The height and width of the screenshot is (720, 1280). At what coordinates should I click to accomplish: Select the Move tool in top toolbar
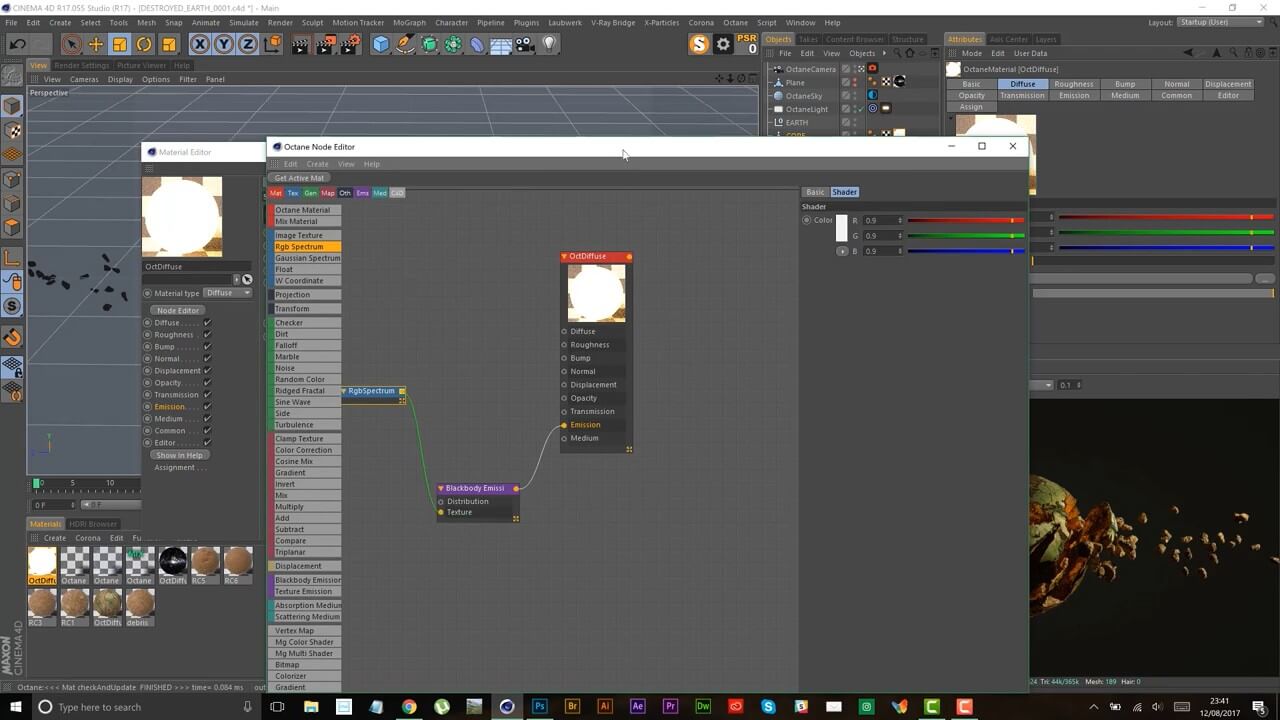coord(96,44)
